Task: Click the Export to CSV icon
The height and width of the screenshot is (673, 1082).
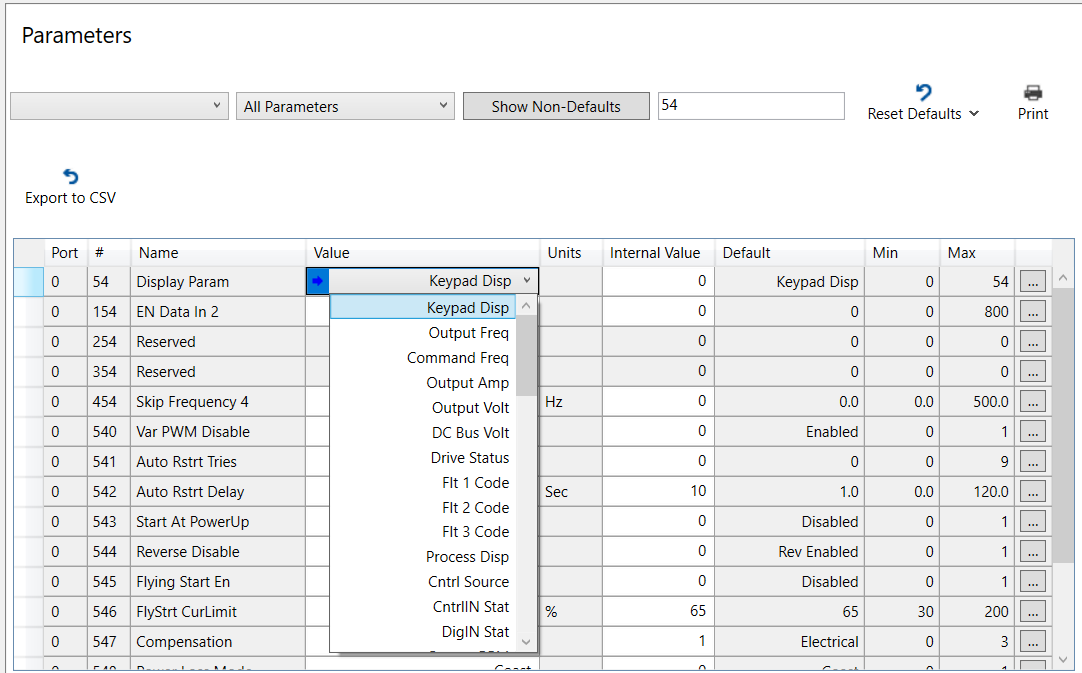Action: (x=70, y=177)
